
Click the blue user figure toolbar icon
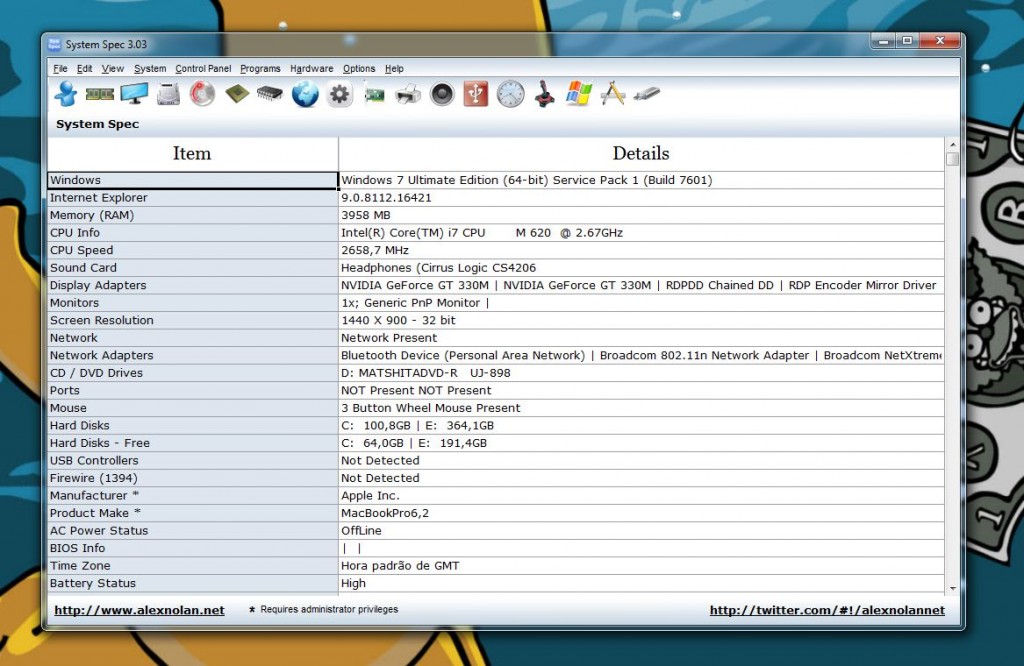tap(66, 94)
